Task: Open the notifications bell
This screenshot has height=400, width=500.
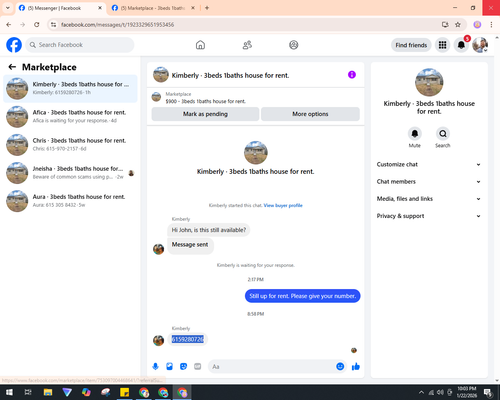Action: pyautogui.click(x=461, y=45)
